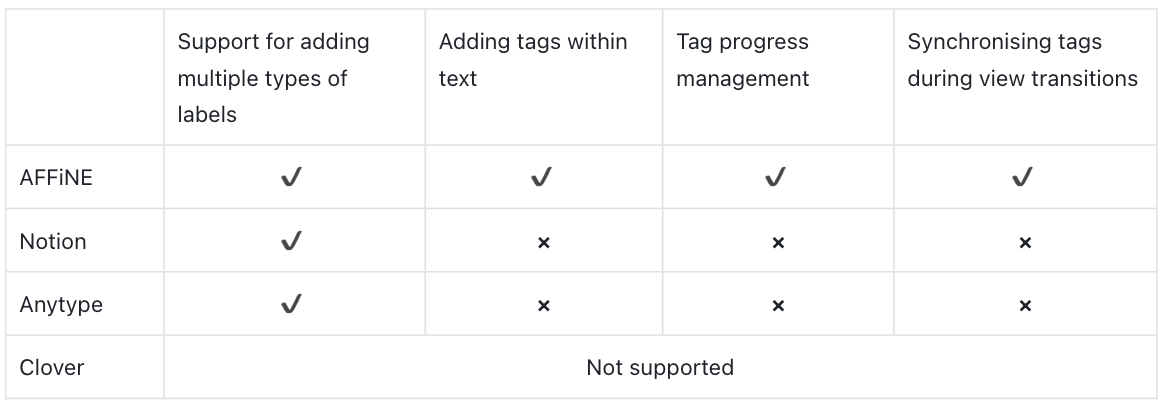This screenshot has height=406, width=1165.
Task: Click AFFiNE's checkmark for adding tags within text
Action: coord(541,177)
